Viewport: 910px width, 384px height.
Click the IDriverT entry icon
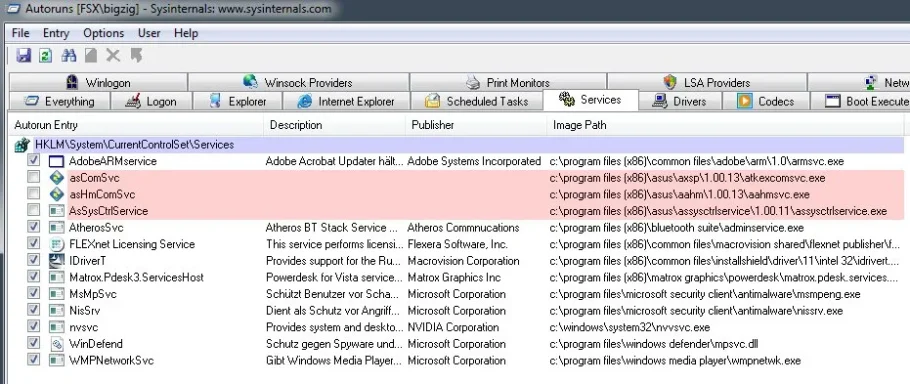(x=56, y=261)
